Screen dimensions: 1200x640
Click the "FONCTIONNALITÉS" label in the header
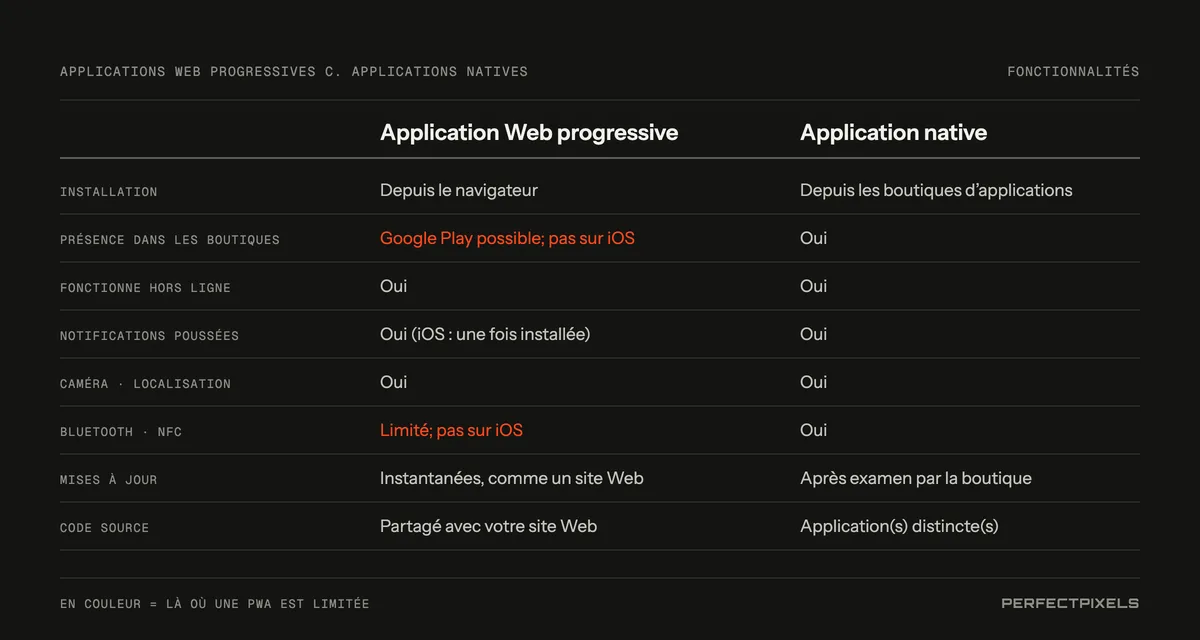coord(1073,72)
